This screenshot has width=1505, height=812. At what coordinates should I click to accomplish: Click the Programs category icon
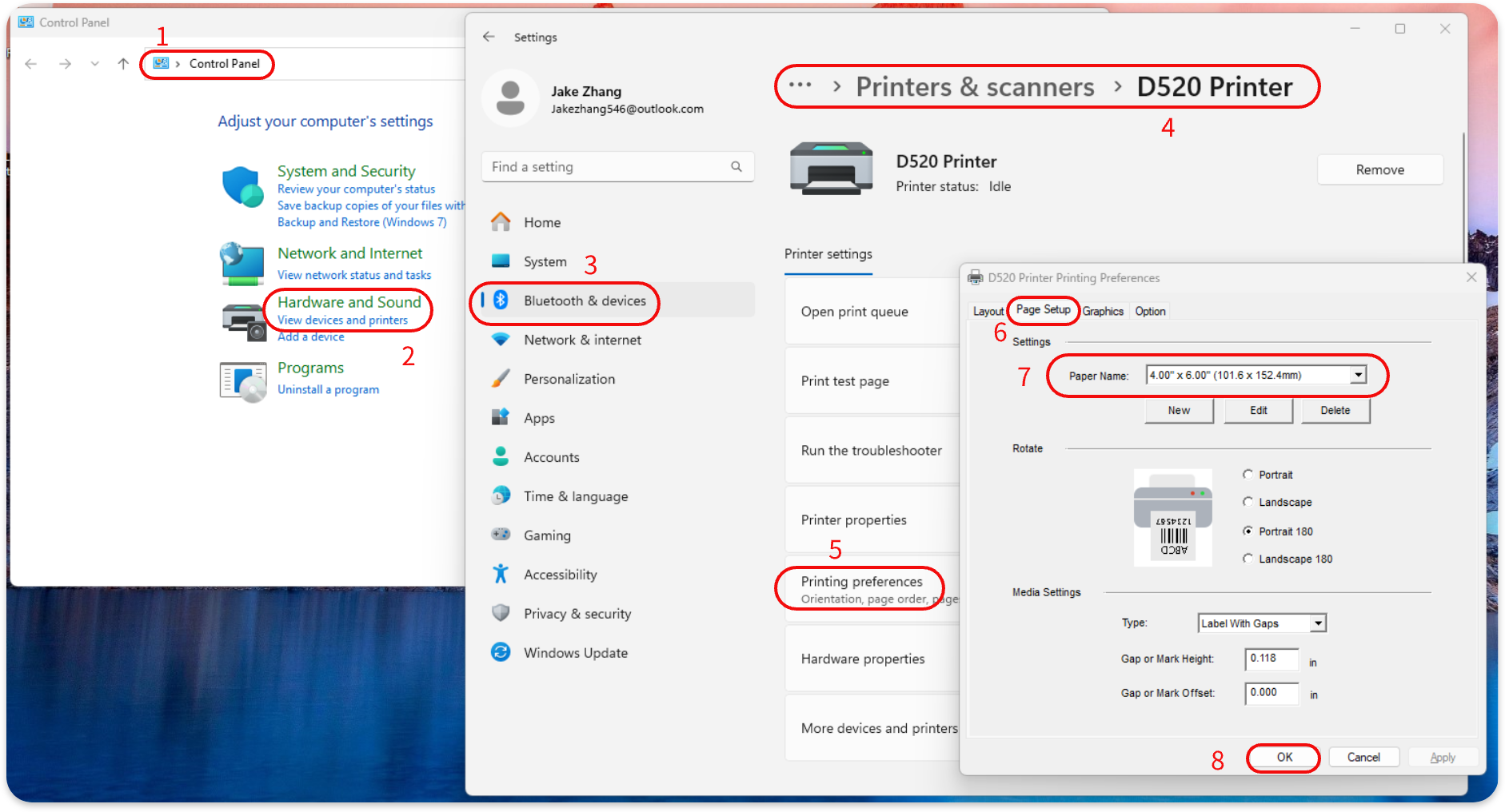243,381
